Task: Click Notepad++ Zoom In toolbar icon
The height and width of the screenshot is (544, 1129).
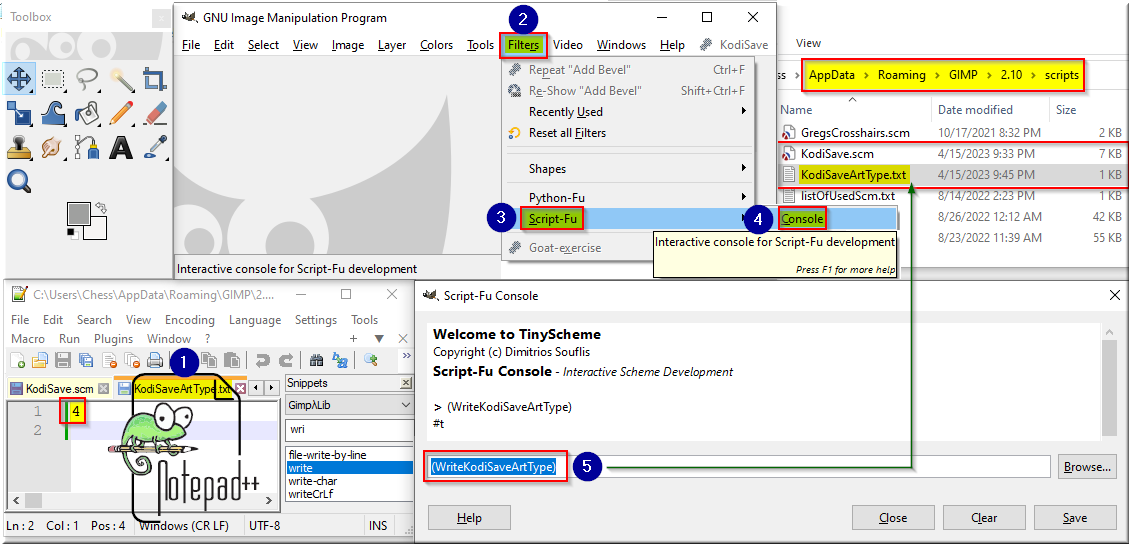Action: (x=371, y=361)
